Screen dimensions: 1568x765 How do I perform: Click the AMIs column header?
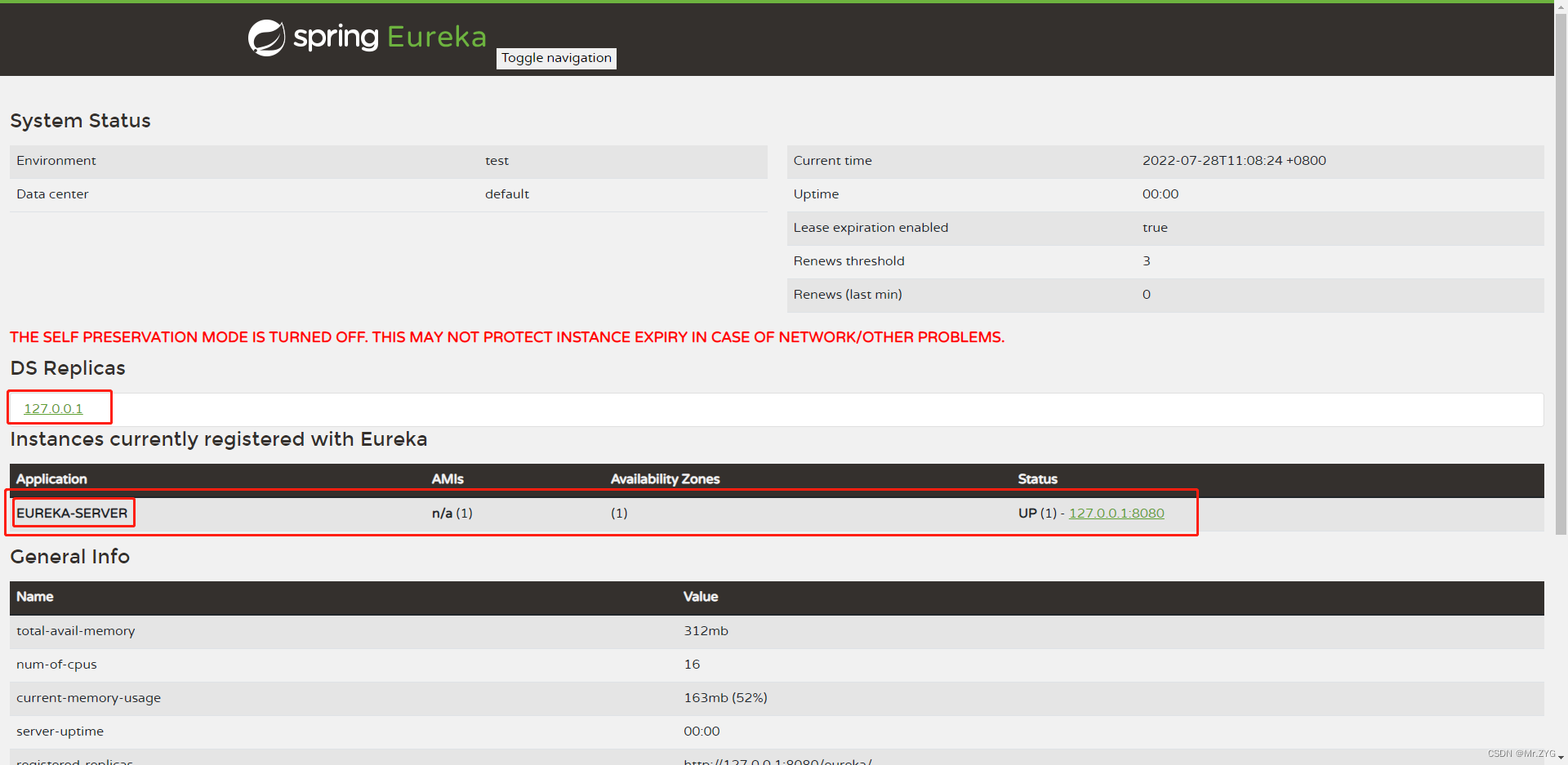448,479
